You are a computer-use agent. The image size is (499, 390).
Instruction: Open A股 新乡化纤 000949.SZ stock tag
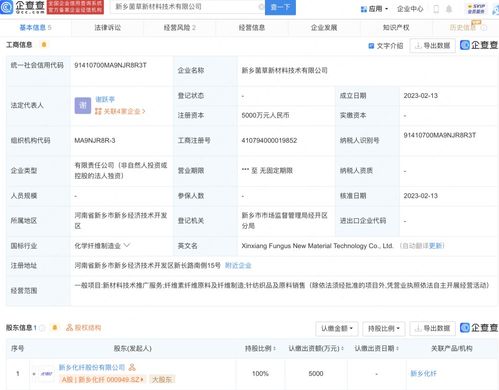103,379
